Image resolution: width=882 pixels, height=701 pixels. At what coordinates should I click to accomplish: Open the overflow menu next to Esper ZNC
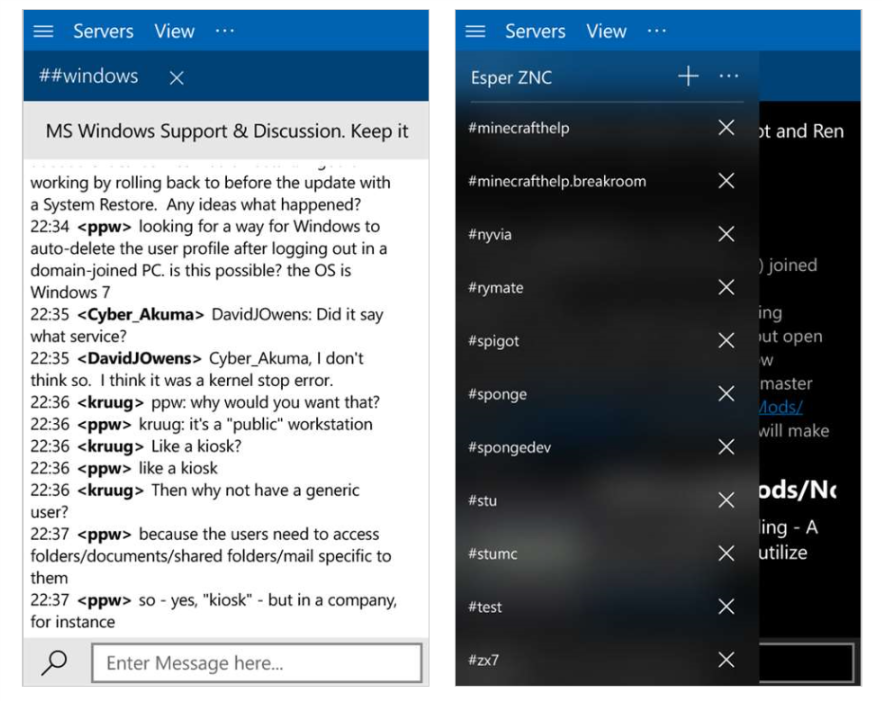click(x=729, y=76)
